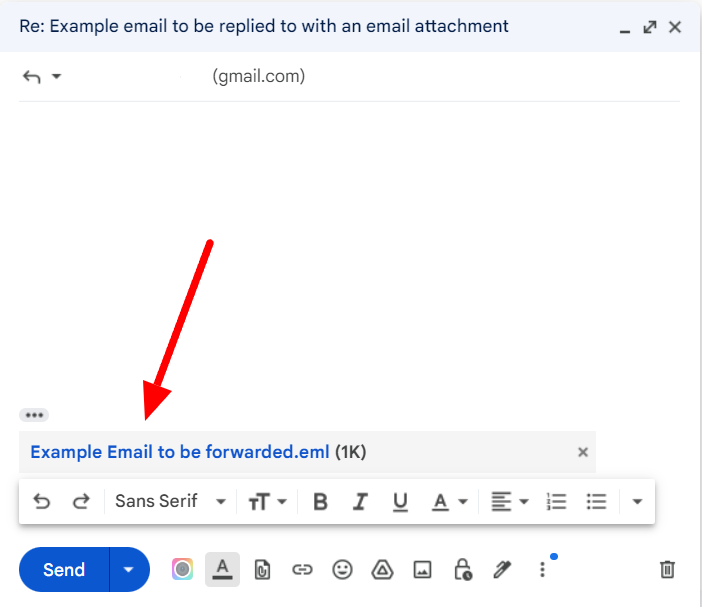Insert a link using chain icon

coord(302,570)
